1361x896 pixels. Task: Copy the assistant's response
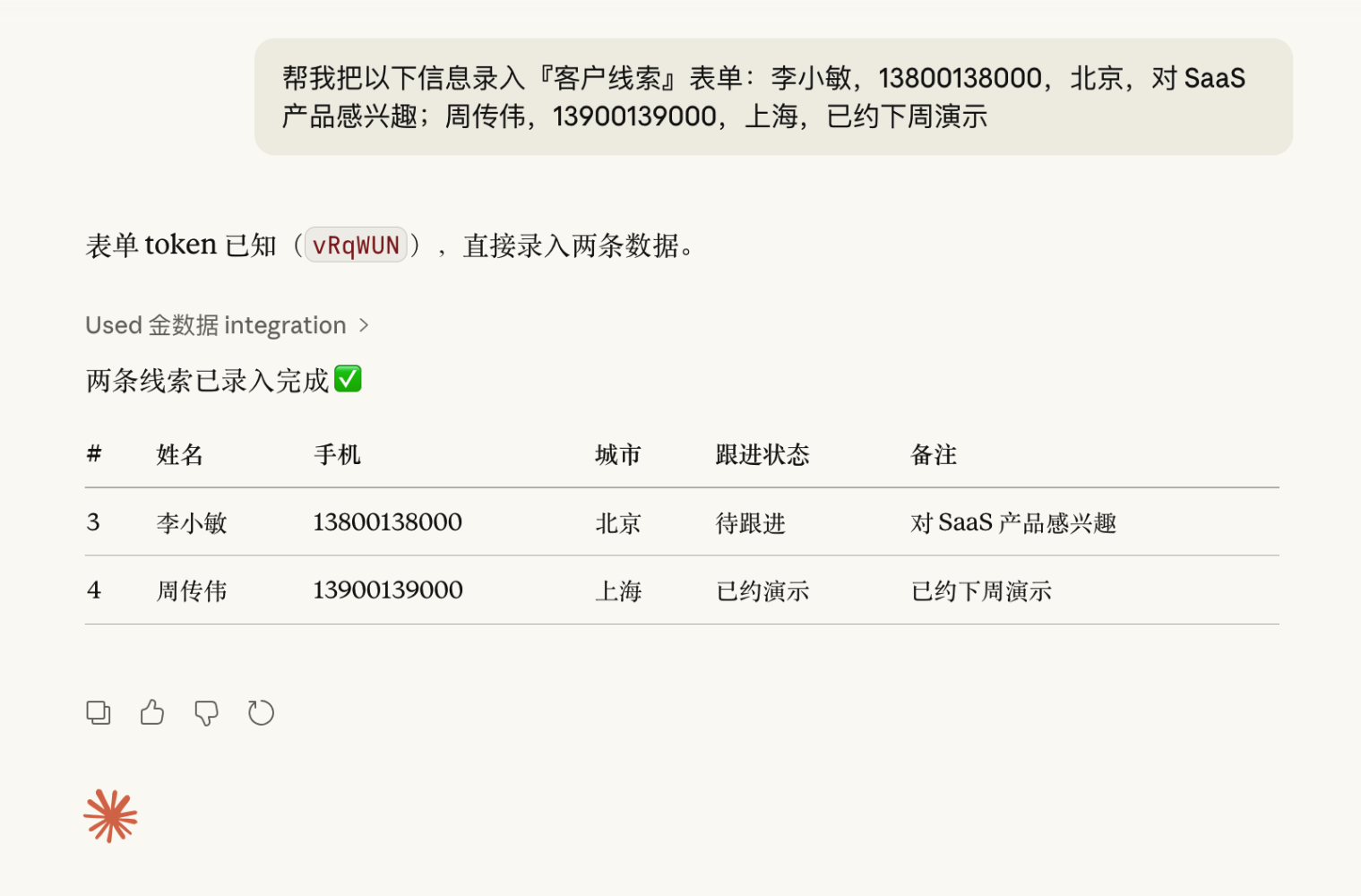pos(99,713)
